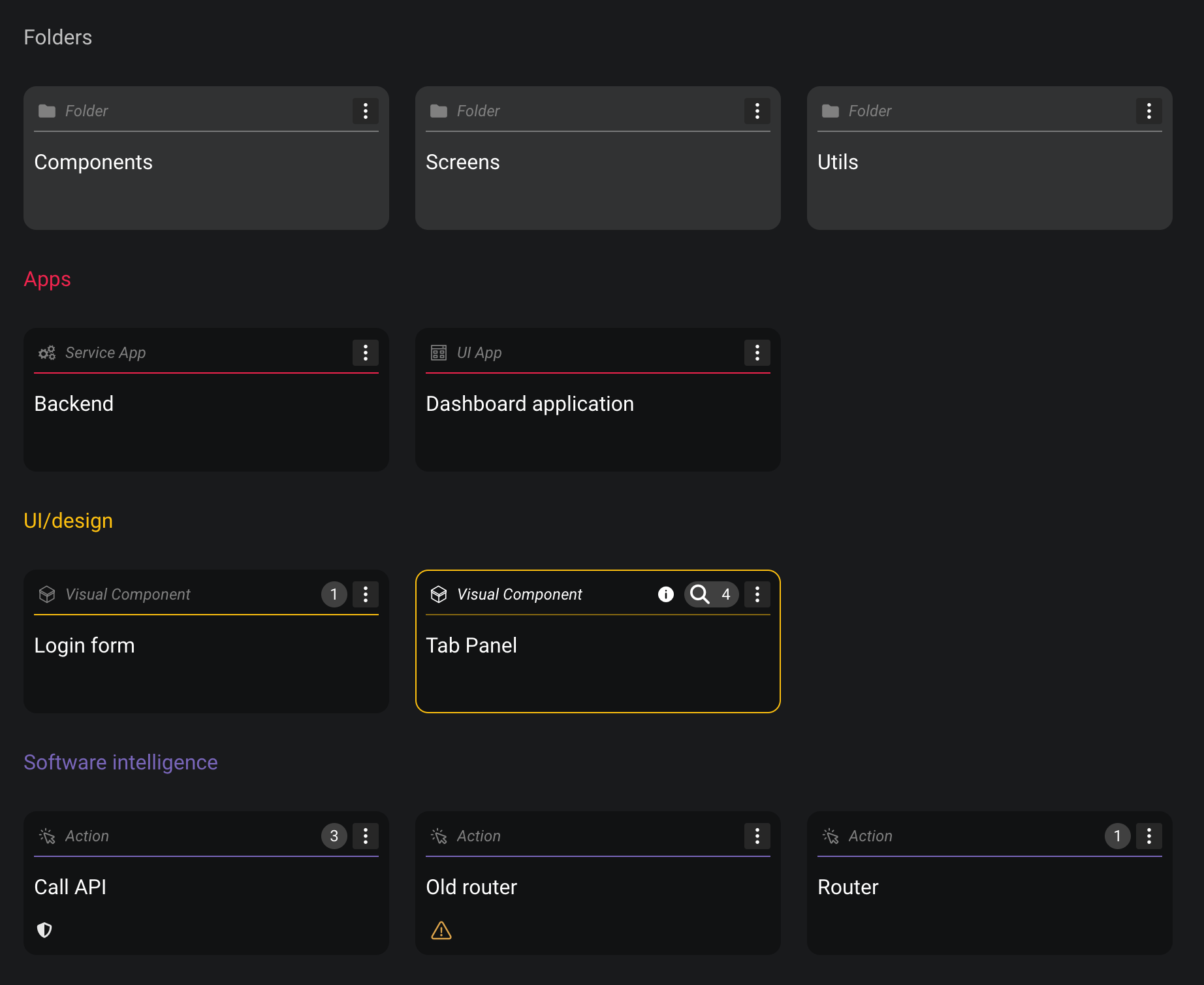
Task: Click the "1" badge on the Router card
Action: [1117, 835]
